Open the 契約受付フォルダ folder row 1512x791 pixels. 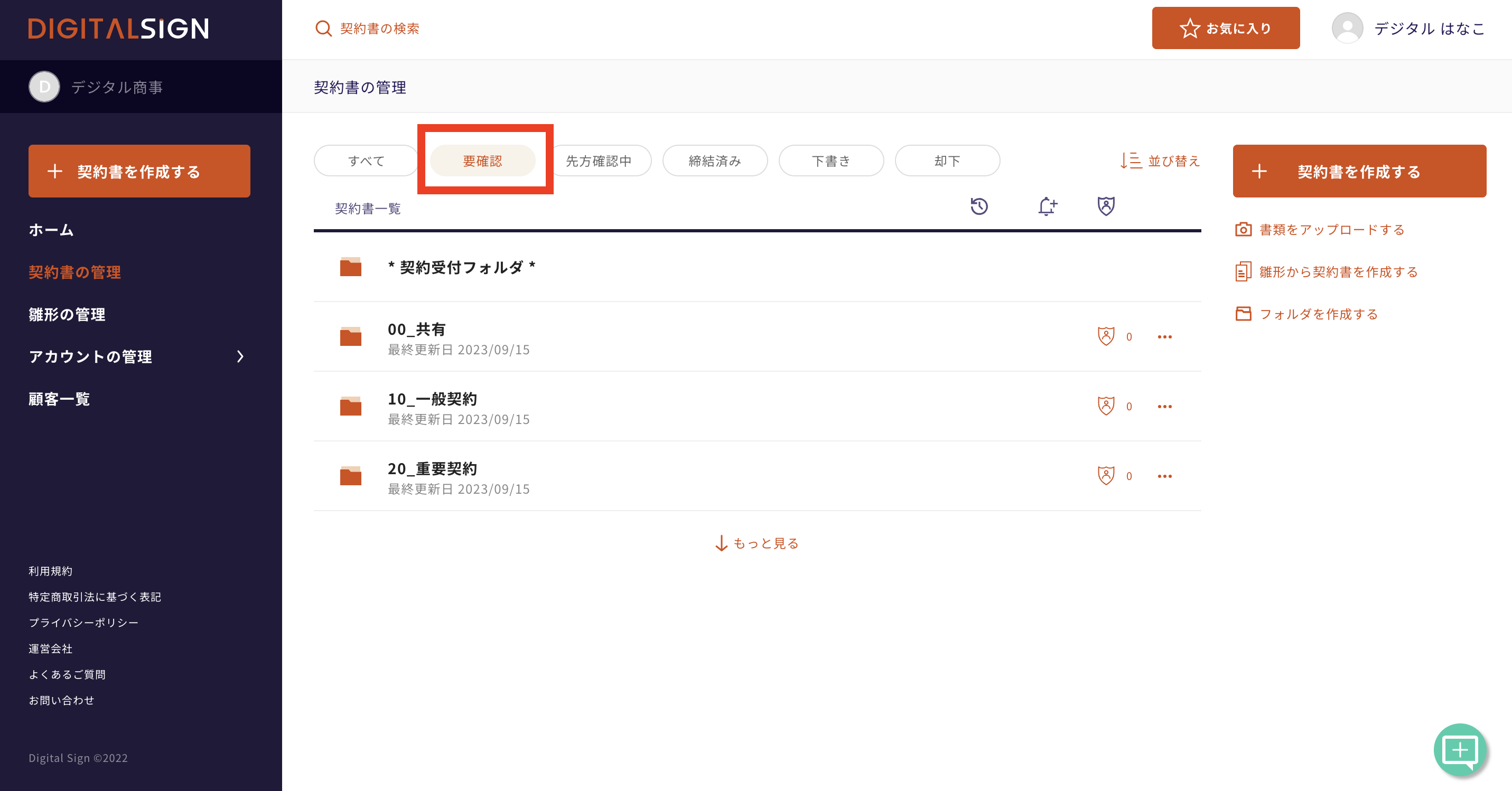tap(461, 268)
